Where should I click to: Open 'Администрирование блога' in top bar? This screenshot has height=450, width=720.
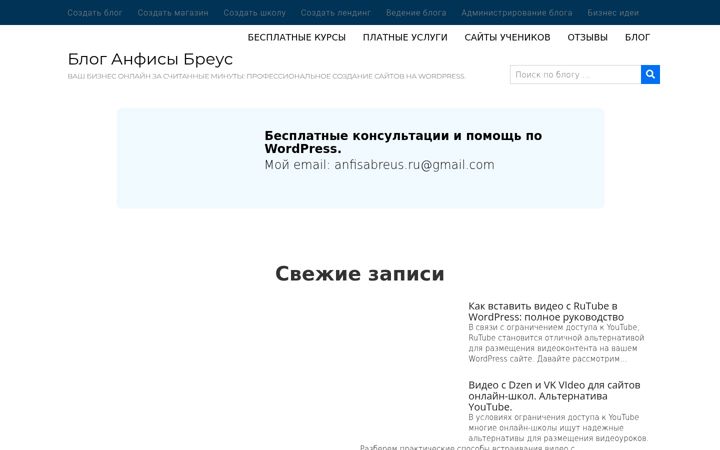pos(517,13)
